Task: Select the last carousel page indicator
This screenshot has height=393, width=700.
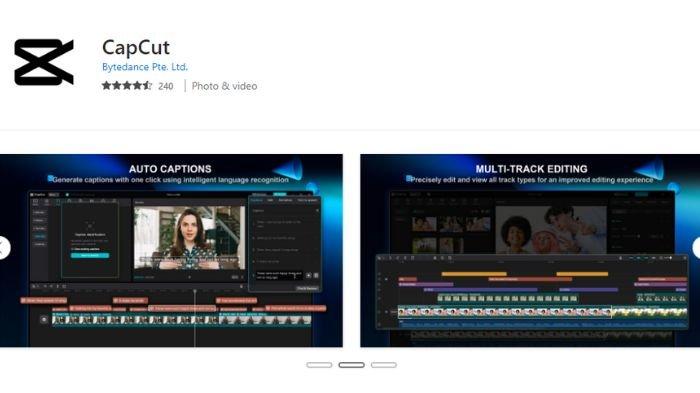Action: click(383, 365)
